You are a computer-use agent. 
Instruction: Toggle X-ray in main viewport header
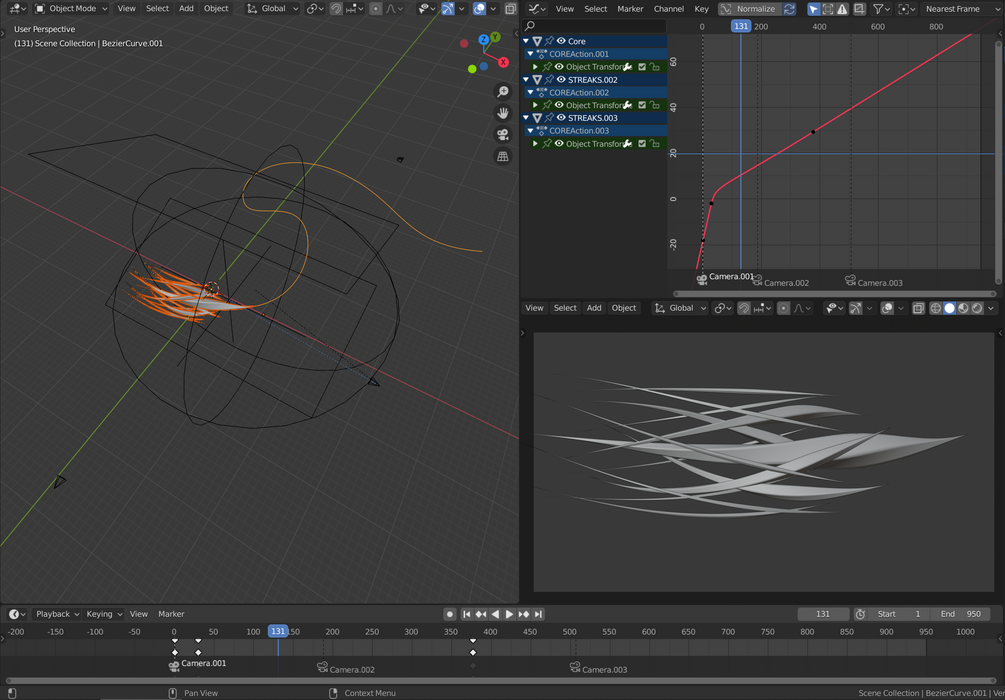tap(510, 8)
